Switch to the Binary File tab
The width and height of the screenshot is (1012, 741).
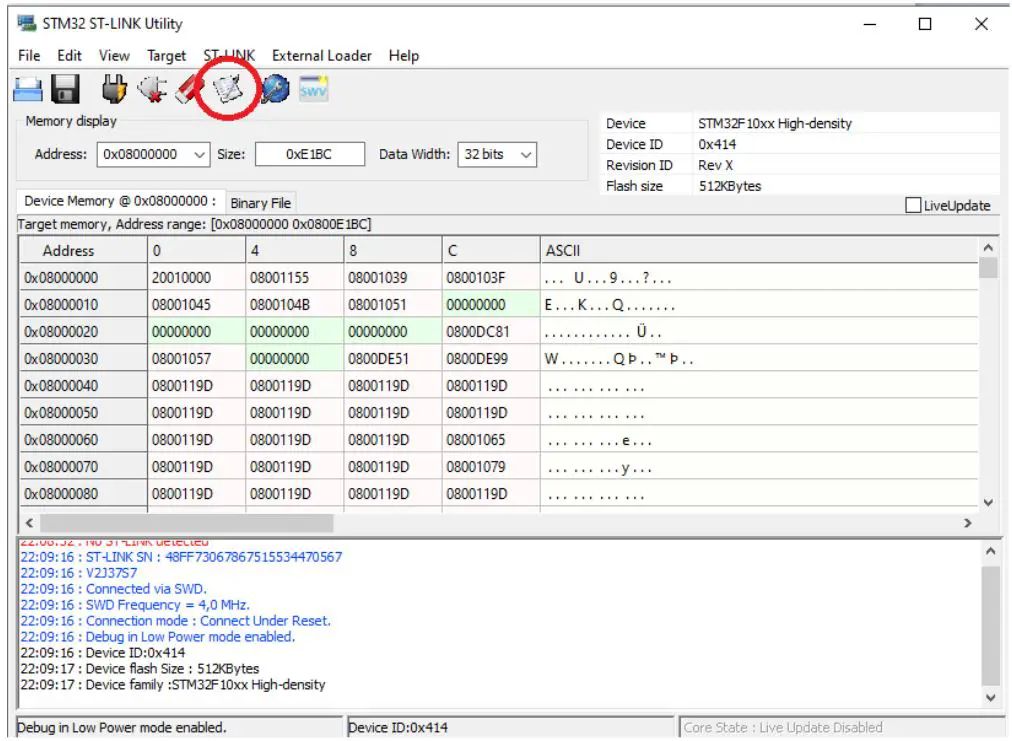[x=259, y=202]
